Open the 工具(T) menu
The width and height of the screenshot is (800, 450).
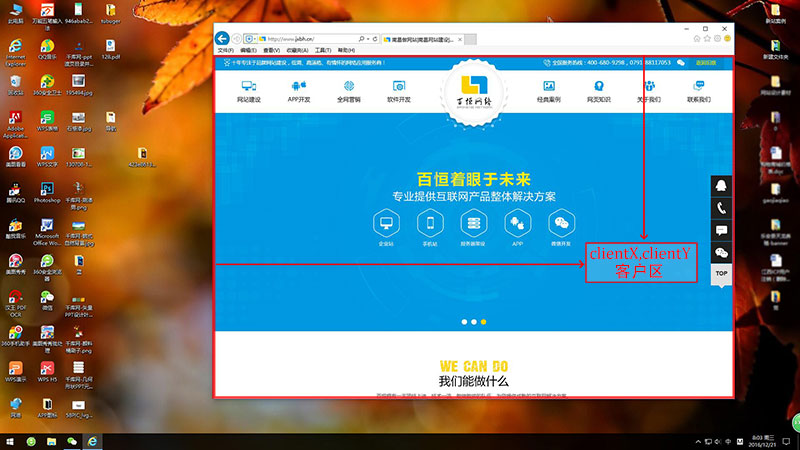(x=322, y=49)
